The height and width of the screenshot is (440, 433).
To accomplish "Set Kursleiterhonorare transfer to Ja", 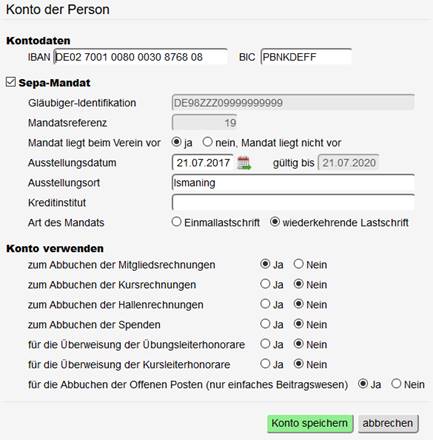I will 265,364.
